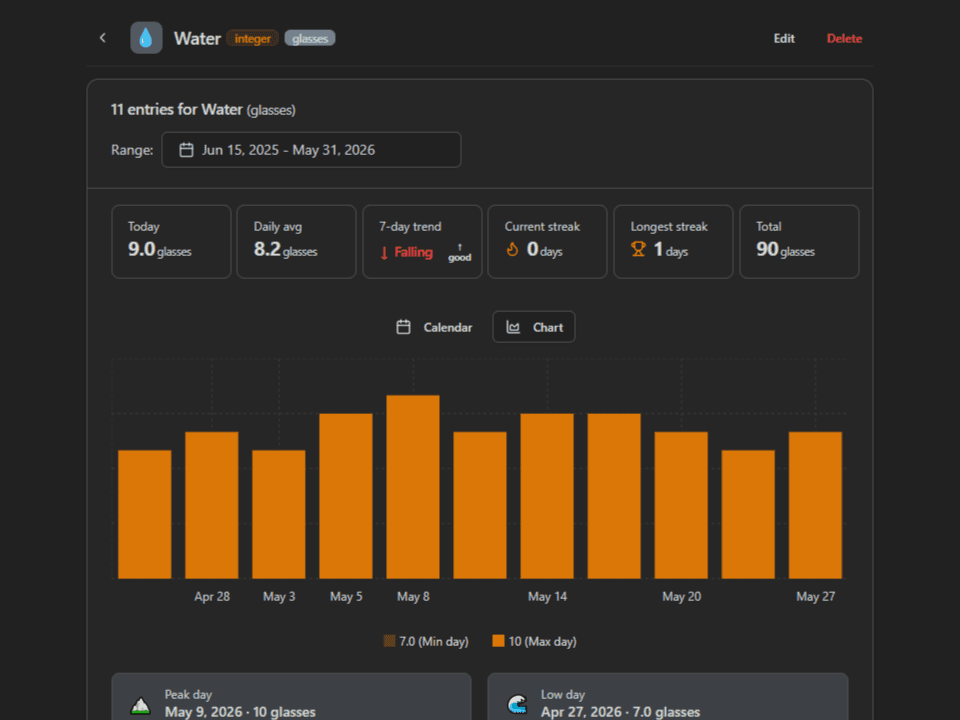
Task: Click the 10 (Max day) legend swatch
Action: coord(498,641)
